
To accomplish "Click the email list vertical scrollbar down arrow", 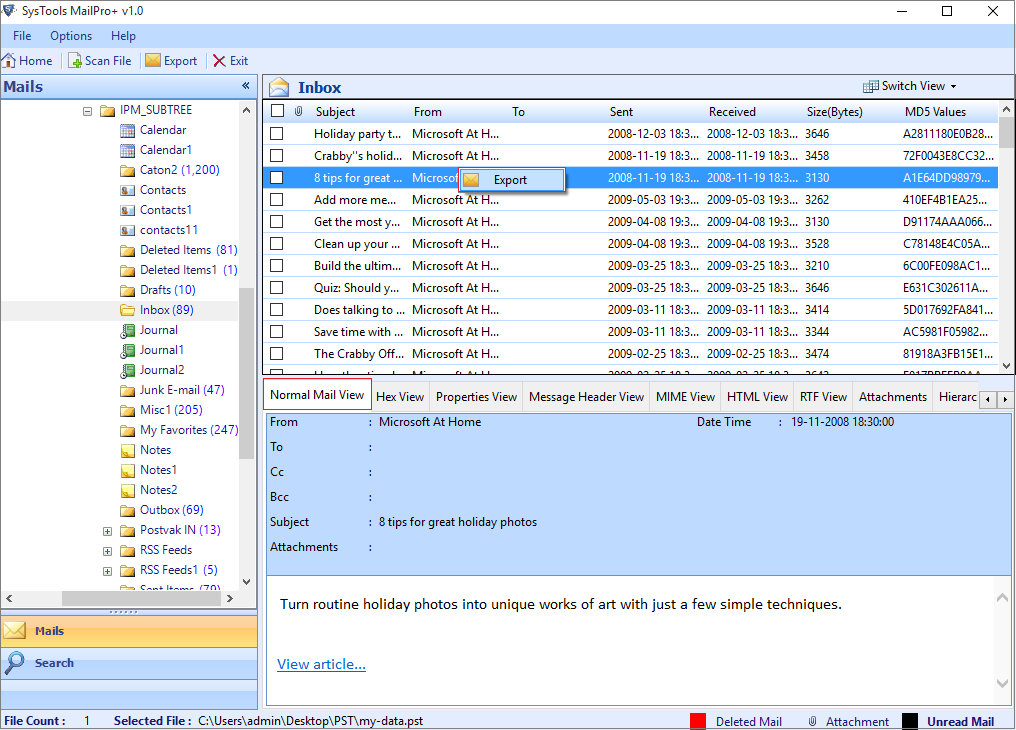I will (1006, 366).
